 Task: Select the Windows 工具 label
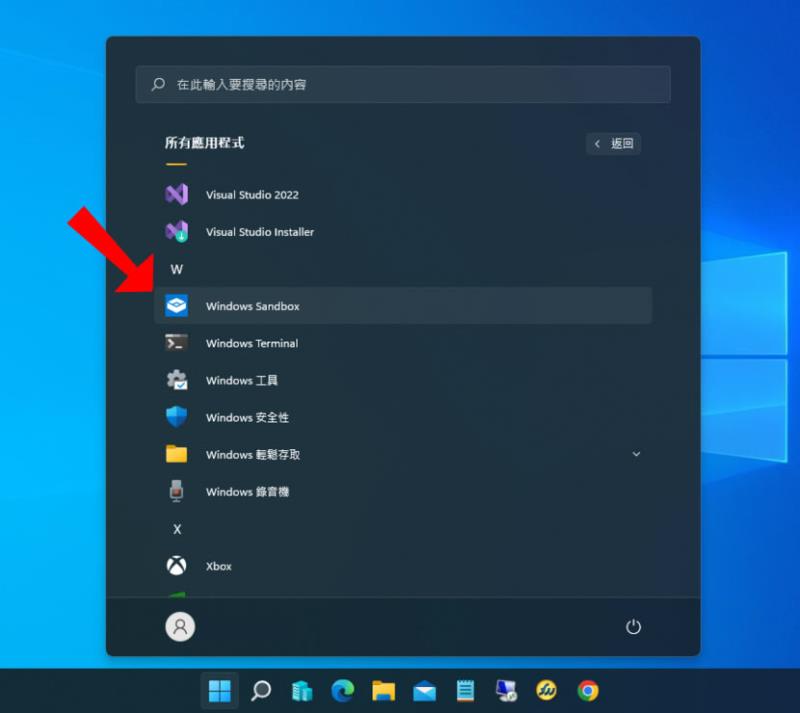pyautogui.click(x=242, y=381)
